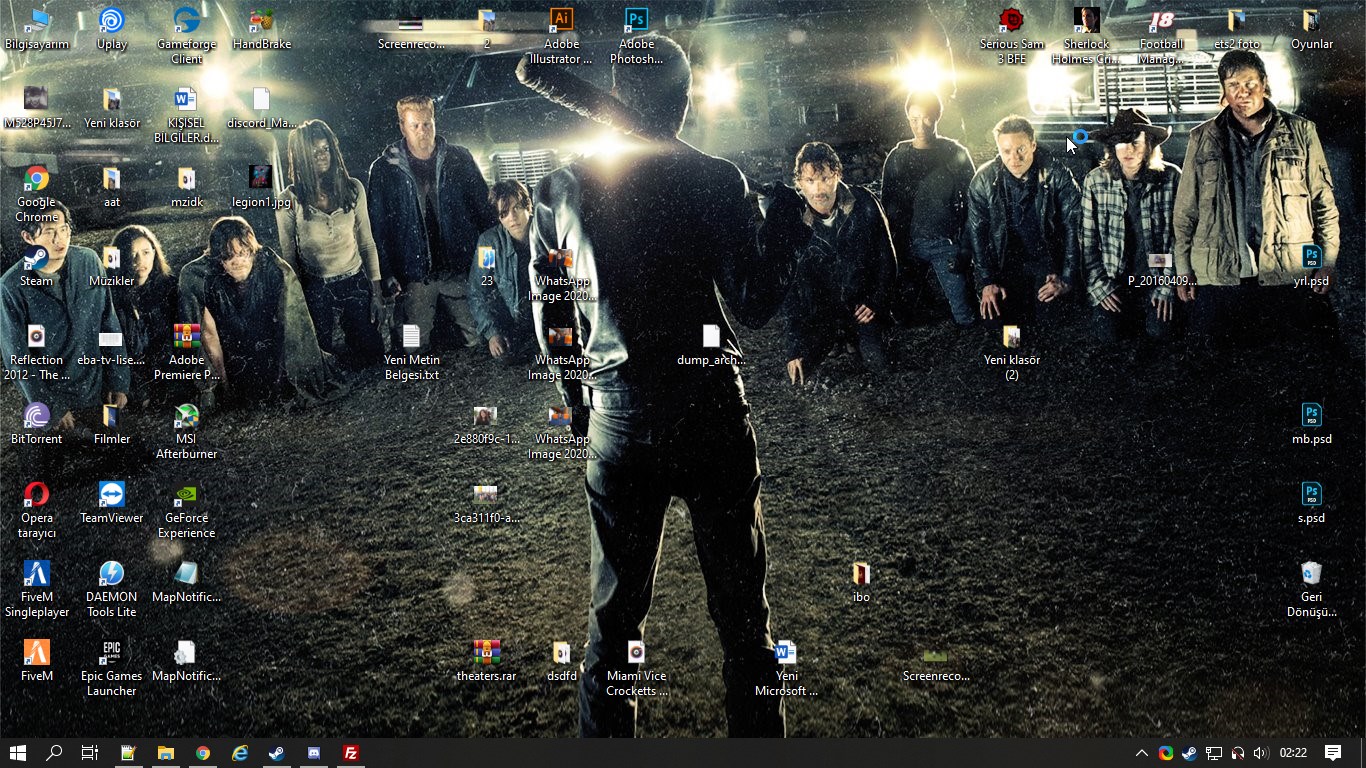This screenshot has width=1366, height=768.
Task: Select the dsdfd folder
Action: (562, 661)
